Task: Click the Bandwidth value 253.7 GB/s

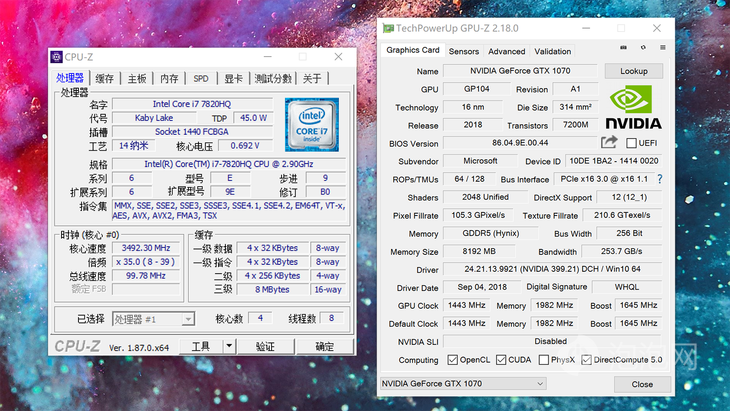Action: [x=622, y=251]
